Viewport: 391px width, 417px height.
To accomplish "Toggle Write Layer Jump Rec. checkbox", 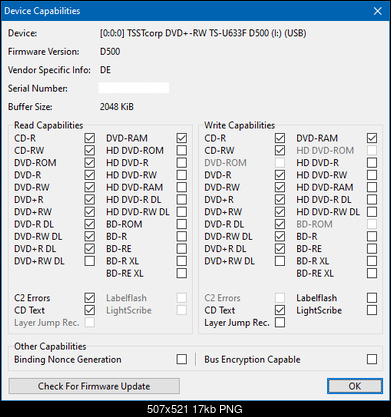I will [280, 322].
